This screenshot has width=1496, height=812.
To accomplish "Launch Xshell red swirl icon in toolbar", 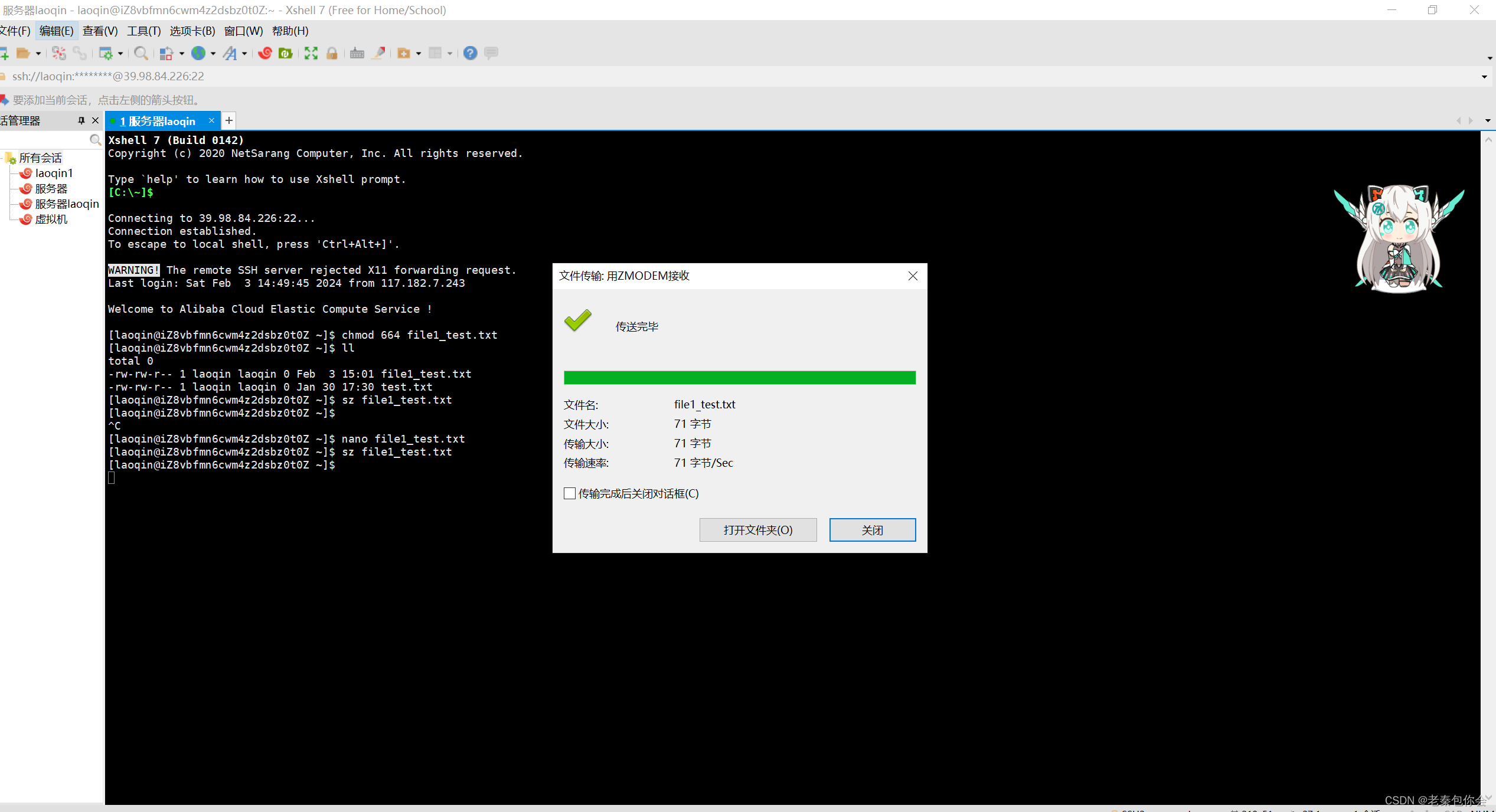I will 265,54.
